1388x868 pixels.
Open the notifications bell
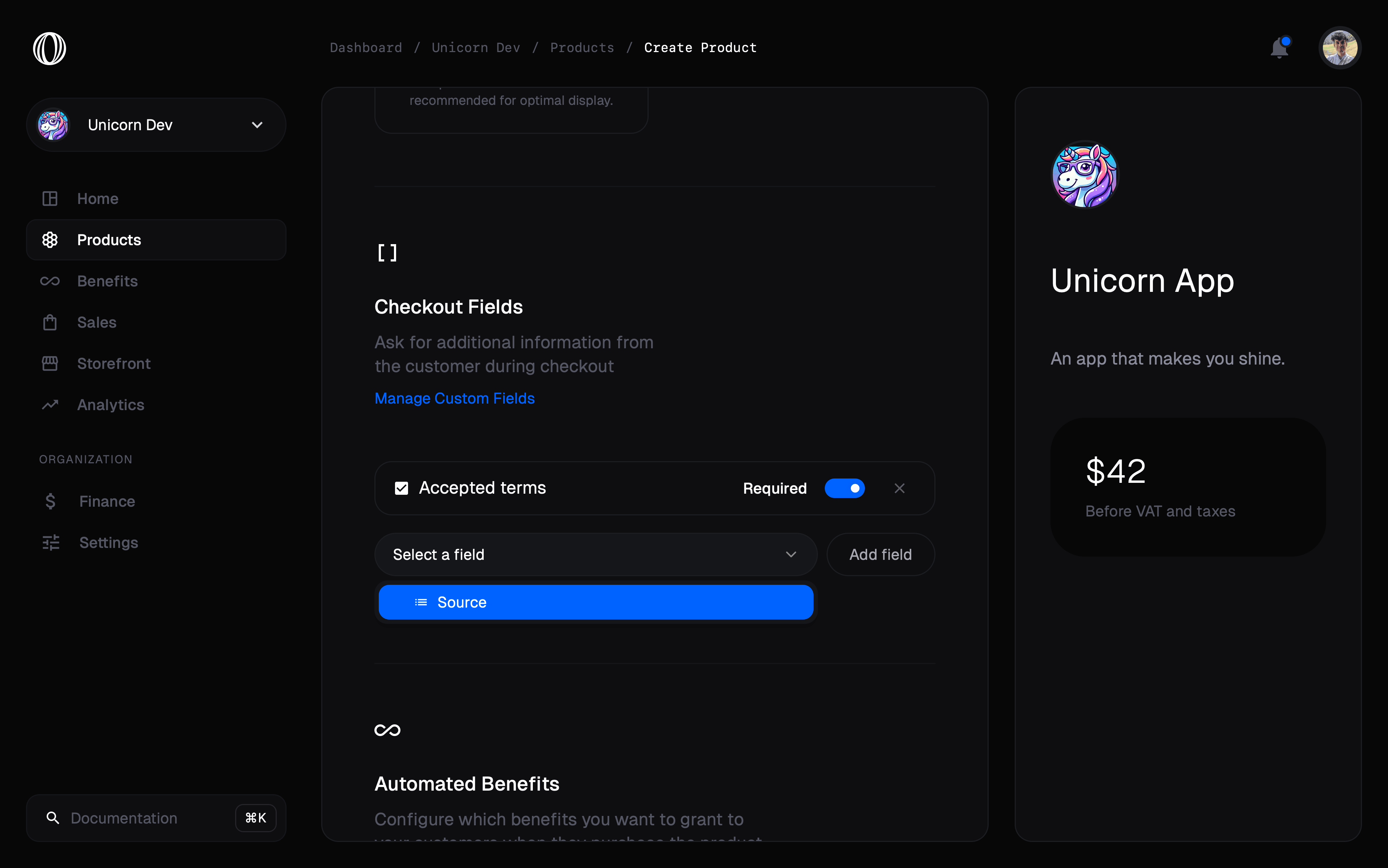click(x=1279, y=48)
